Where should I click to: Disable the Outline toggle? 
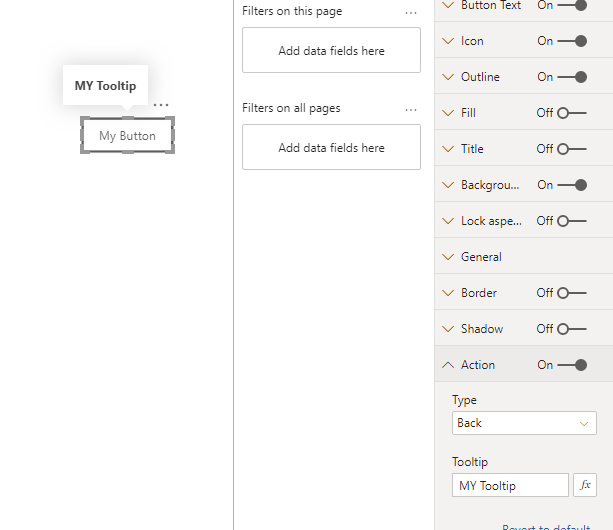click(572, 77)
